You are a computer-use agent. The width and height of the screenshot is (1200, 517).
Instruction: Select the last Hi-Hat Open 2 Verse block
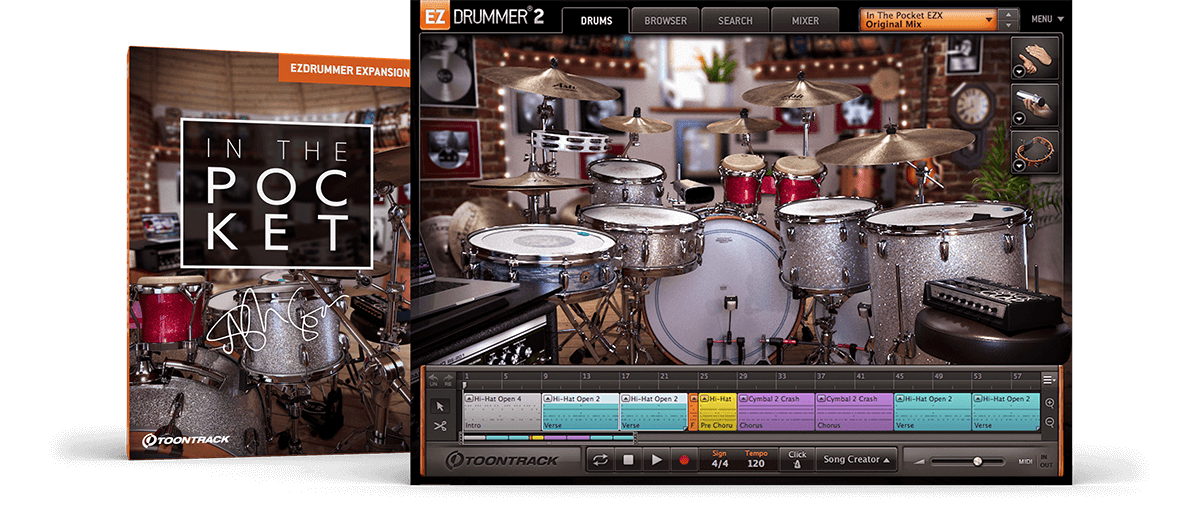coord(1006,411)
